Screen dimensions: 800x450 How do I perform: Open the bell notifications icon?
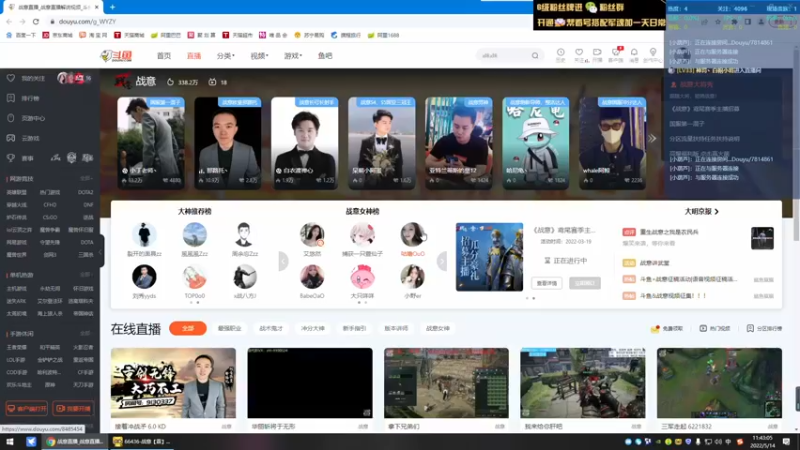pos(634,55)
